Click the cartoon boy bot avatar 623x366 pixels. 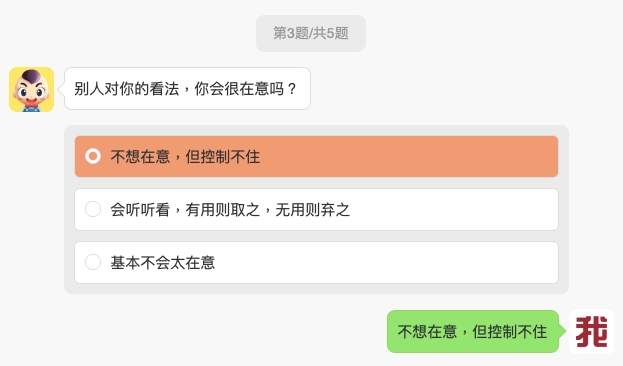(x=31, y=89)
